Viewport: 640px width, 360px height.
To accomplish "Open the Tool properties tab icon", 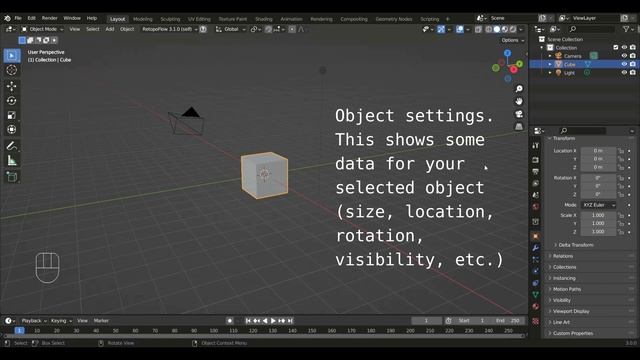I will [536, 146].
